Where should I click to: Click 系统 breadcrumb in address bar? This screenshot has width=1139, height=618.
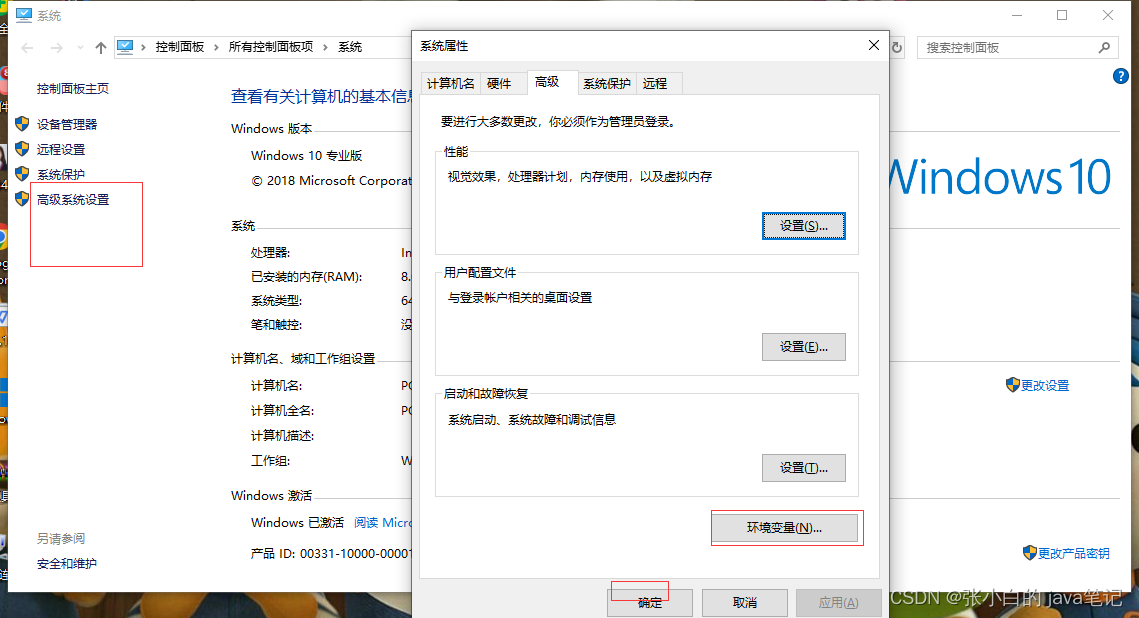coord(350,46)
